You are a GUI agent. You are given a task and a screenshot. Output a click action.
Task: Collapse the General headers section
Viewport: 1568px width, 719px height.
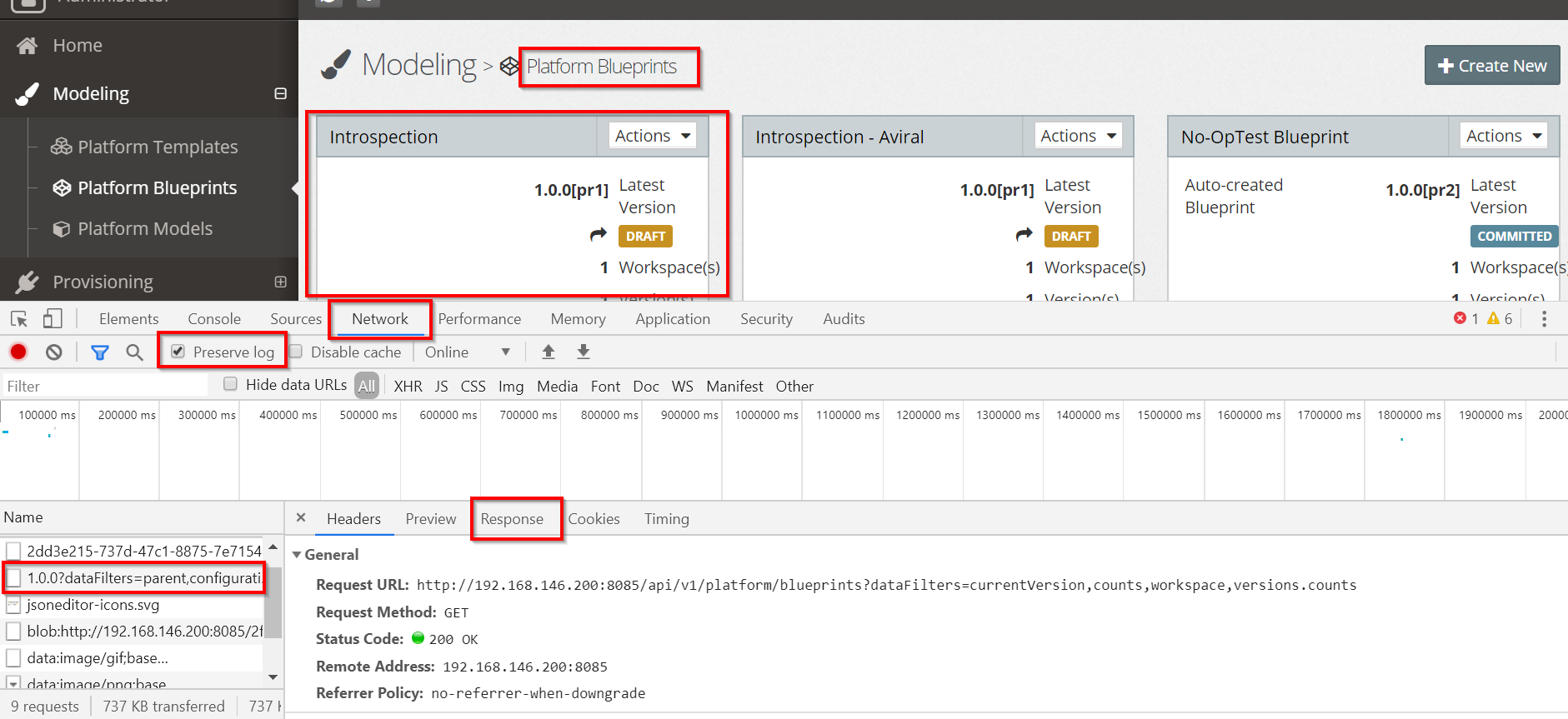pos(297,555)
